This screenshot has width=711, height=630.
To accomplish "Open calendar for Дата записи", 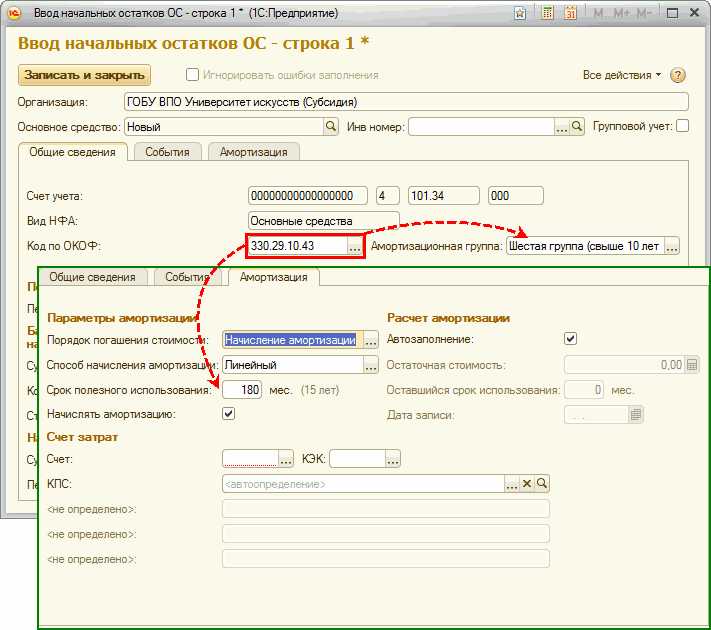I will click(x=636, y=415).
